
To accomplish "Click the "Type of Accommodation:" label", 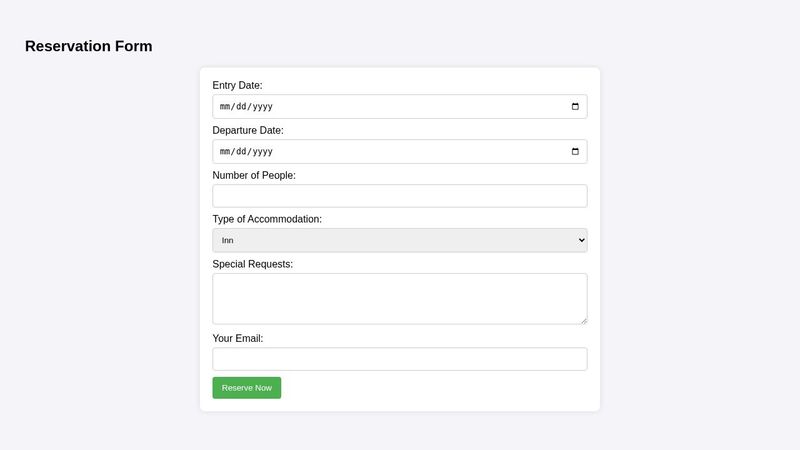I will (x=267, y=219).
